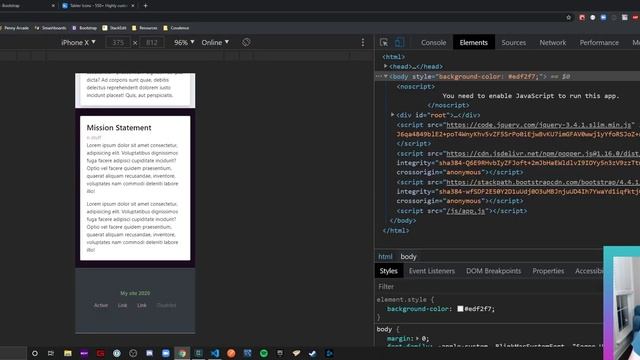Screen dimensions: 640x360
Task: Open the Resources bookmark folder
Action: click(x=144, y=28)
